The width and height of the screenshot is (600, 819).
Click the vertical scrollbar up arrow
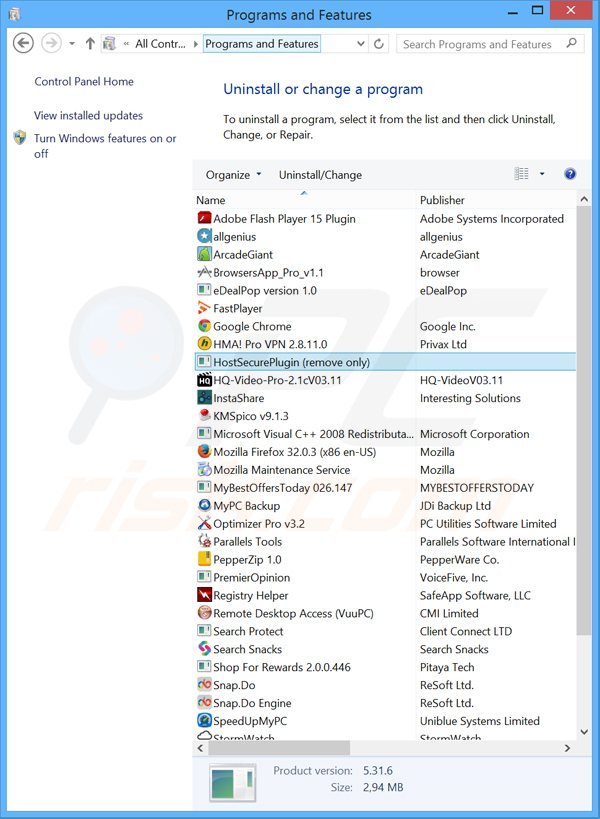point(584,199)
